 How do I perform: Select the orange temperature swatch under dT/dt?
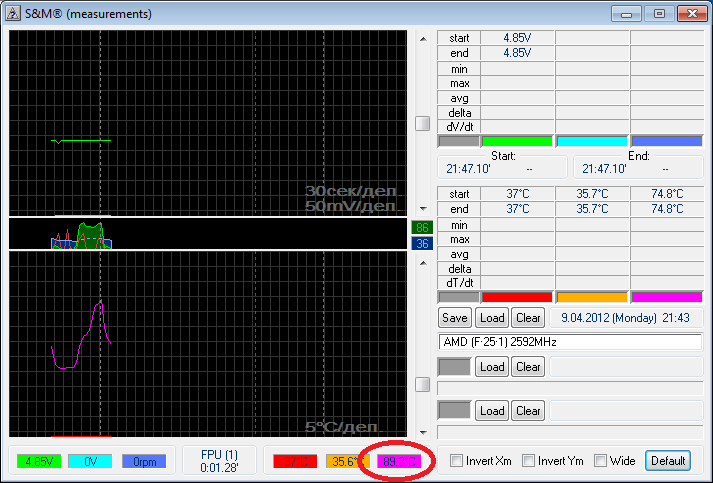click(592, 297)
